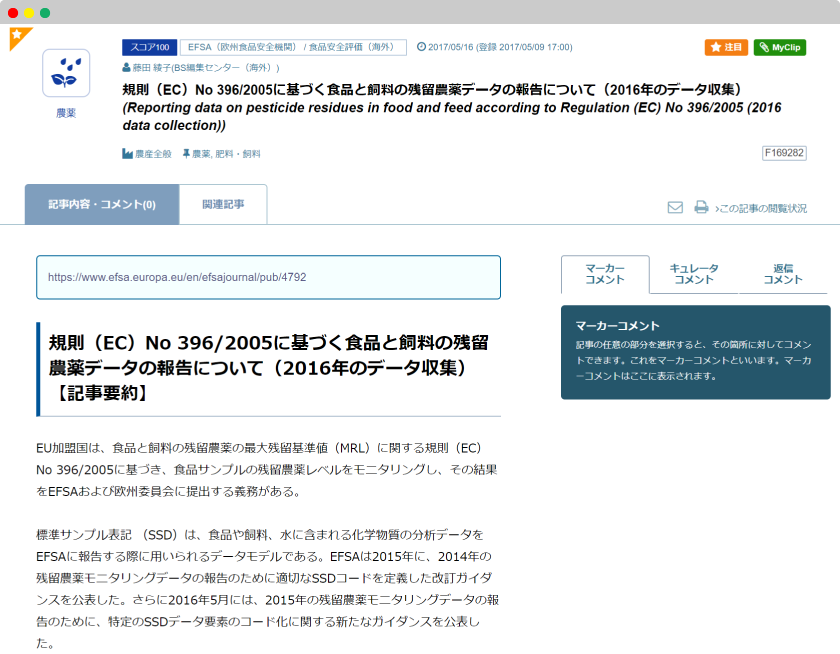The height and width of the screenshot is (654, 840).
Task: Switch to the キュレータコメント tab
Action: click(x=693, y=274)
